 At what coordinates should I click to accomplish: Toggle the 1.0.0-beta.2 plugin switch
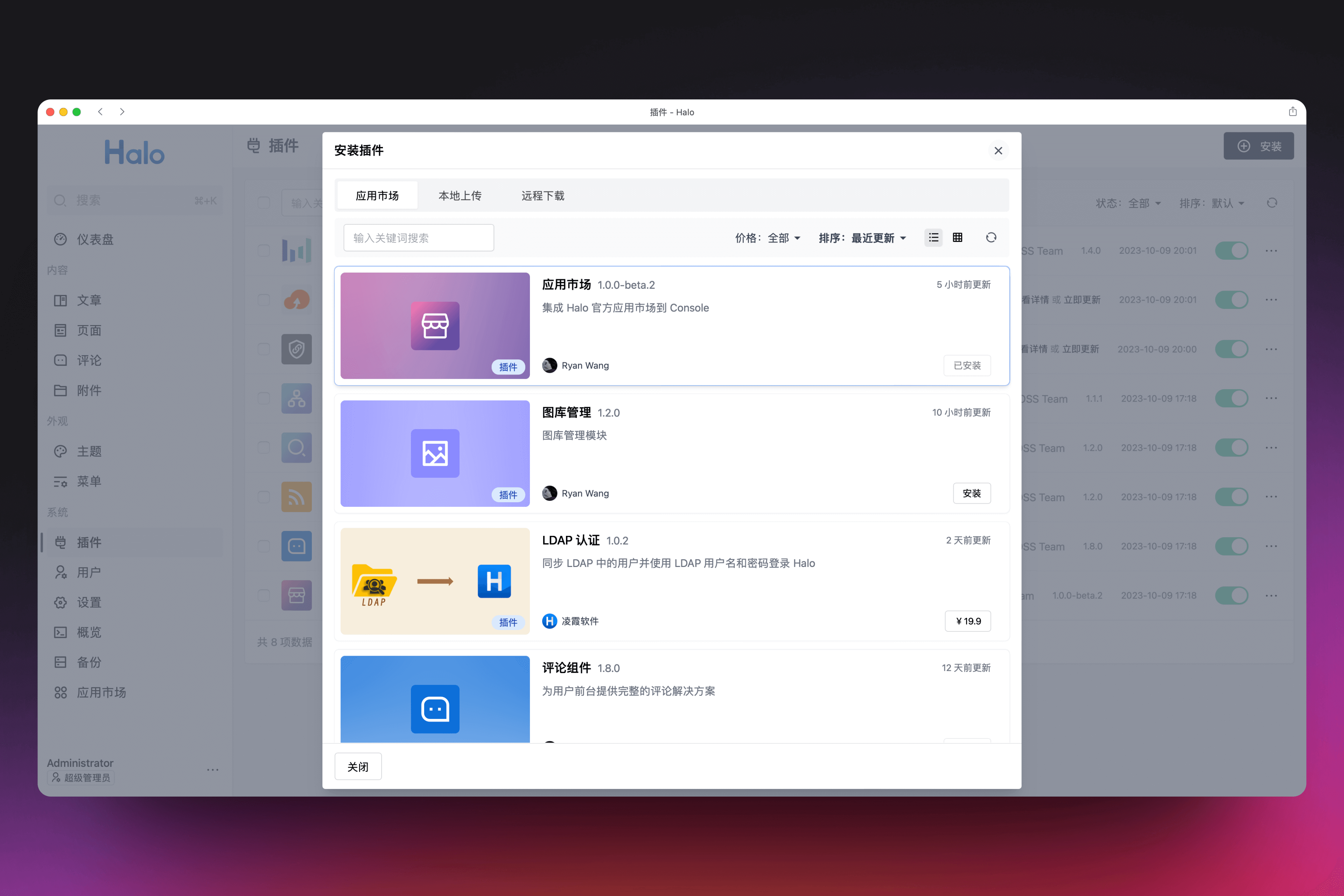pos(1231,595)
